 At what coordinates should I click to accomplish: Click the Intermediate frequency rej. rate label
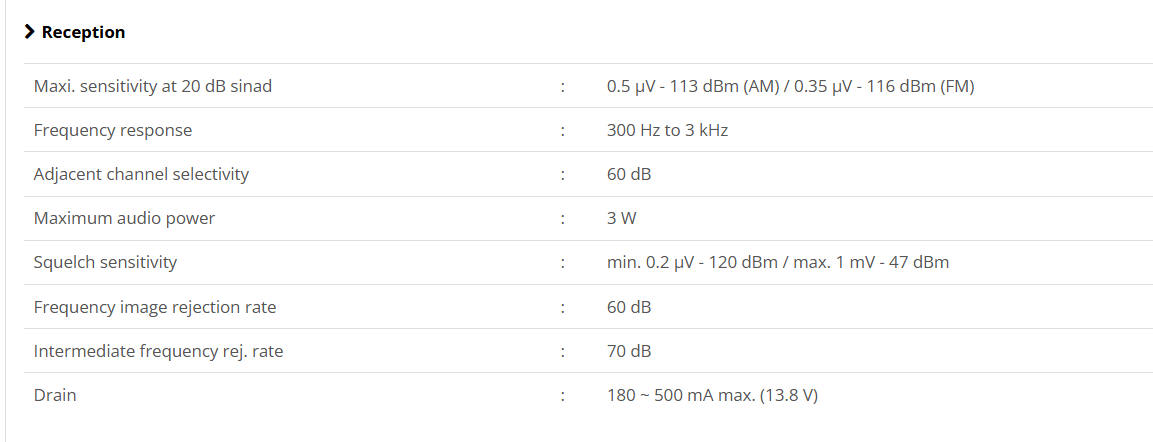click(x=158, y=351)
